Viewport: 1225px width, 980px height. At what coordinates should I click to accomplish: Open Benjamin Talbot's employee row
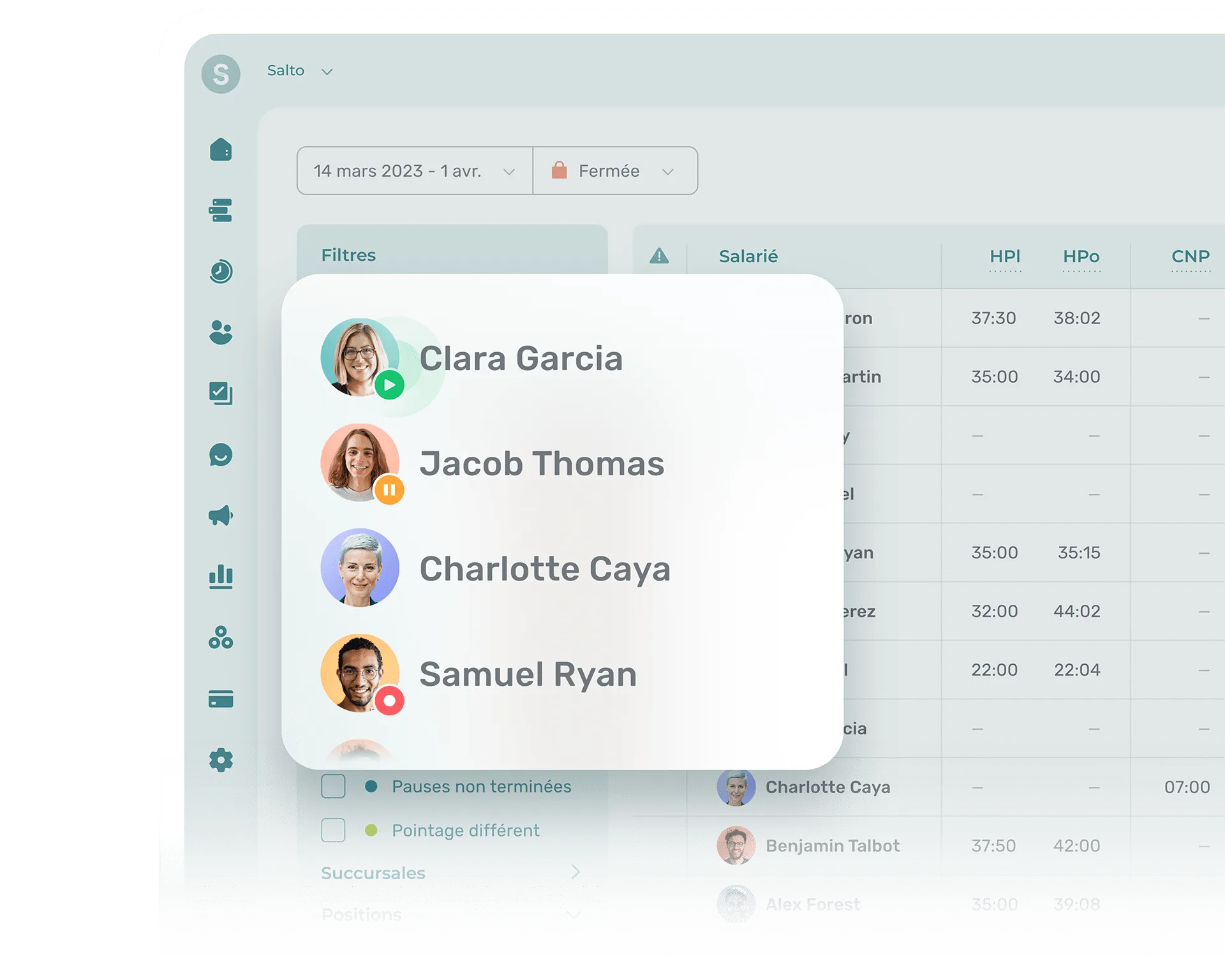pyautogui.click(x=832, y=846)
